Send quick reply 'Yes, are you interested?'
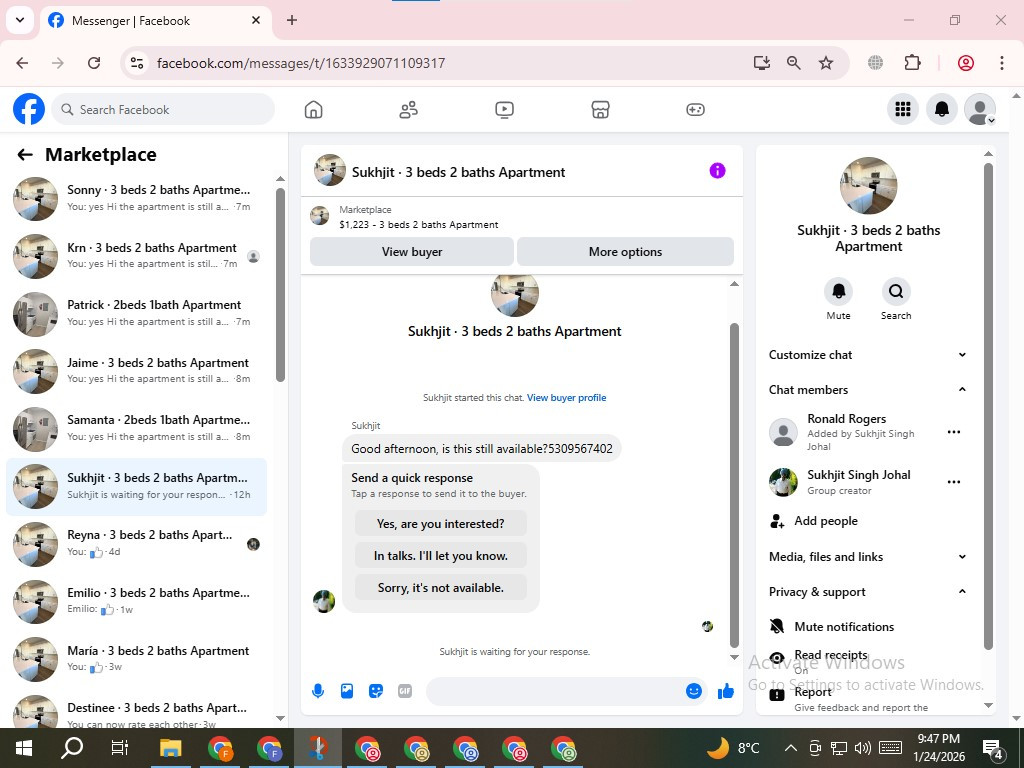Screen dimensions: 1024x768 441,524
